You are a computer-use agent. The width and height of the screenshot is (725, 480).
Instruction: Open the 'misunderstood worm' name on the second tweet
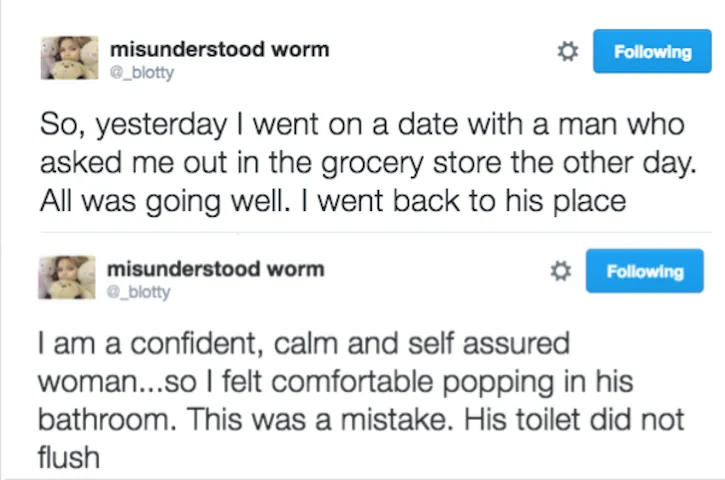216,269
